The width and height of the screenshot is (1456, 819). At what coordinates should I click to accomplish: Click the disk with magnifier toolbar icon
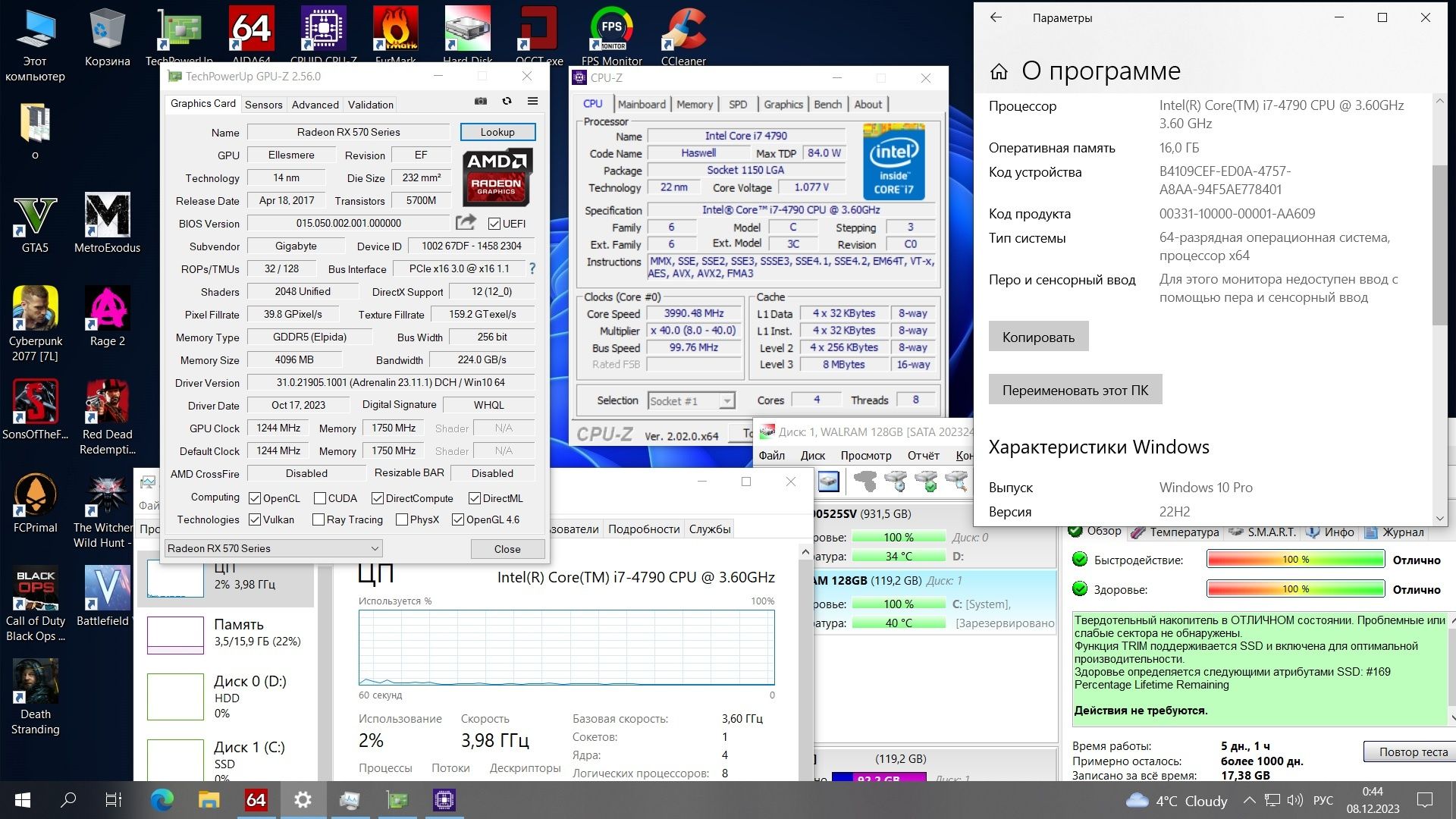[956, 481]
